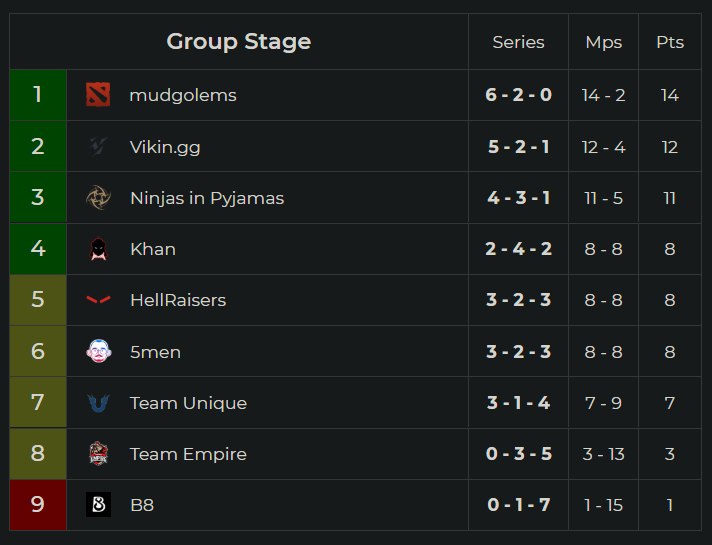Select the Team Empire name

point(188,454)
